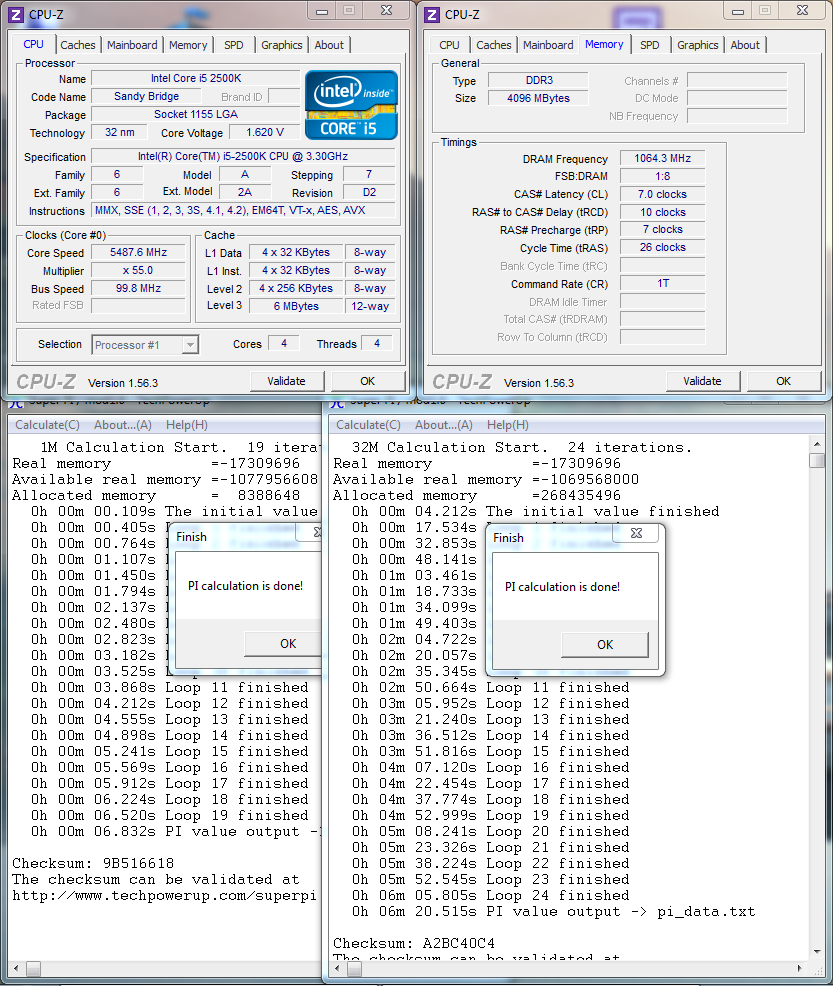
Task: Click the specification field with "i5-2500K CPU @ 3.30GHz"
Action: click(243, 157)
